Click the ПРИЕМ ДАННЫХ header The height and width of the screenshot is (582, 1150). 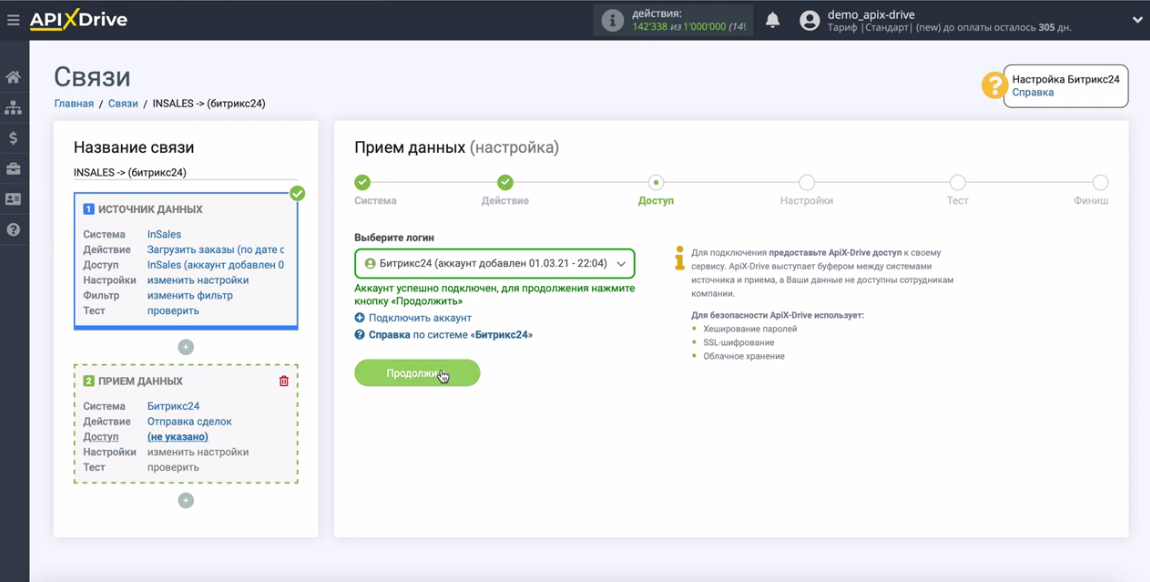click(140, 381)
